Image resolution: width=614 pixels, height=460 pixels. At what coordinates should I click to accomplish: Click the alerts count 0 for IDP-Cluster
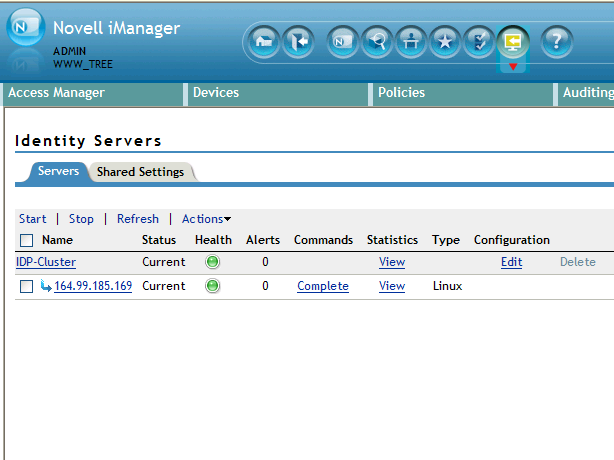265,262
